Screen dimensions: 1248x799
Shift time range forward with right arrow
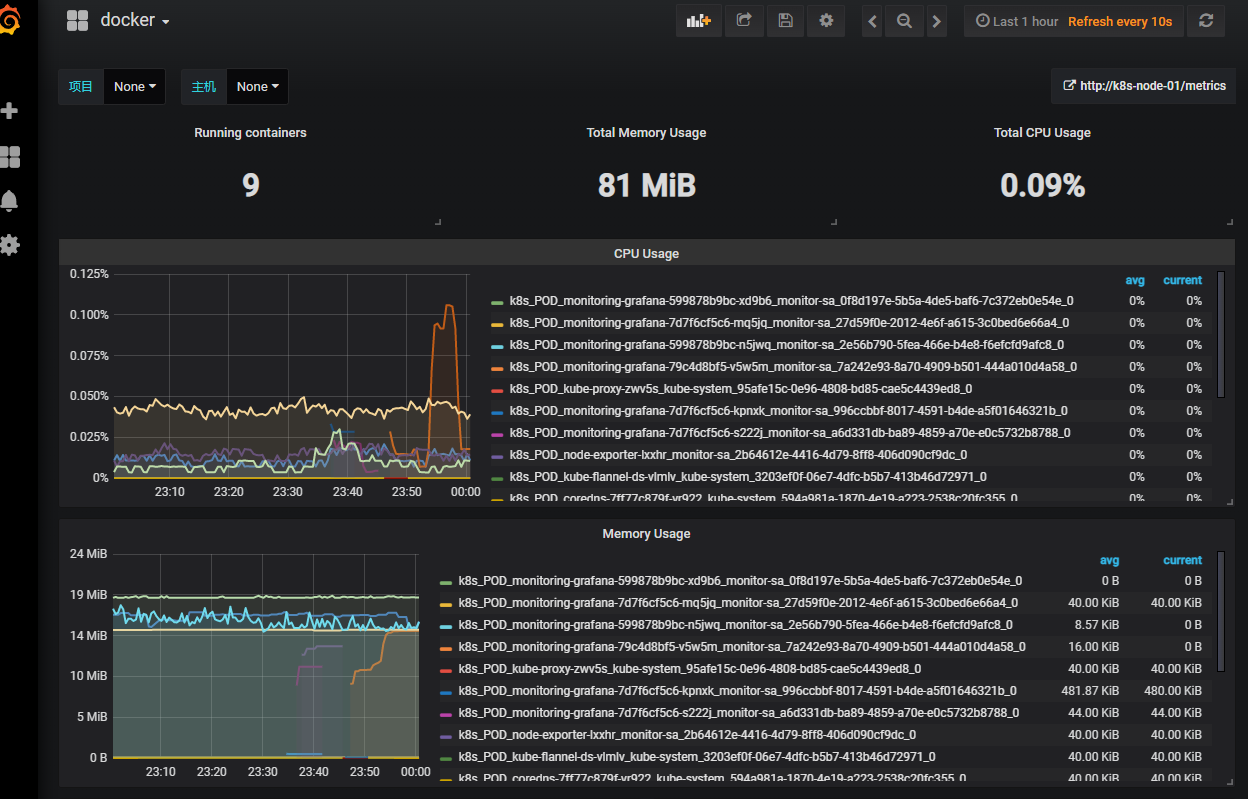(936, 21)
